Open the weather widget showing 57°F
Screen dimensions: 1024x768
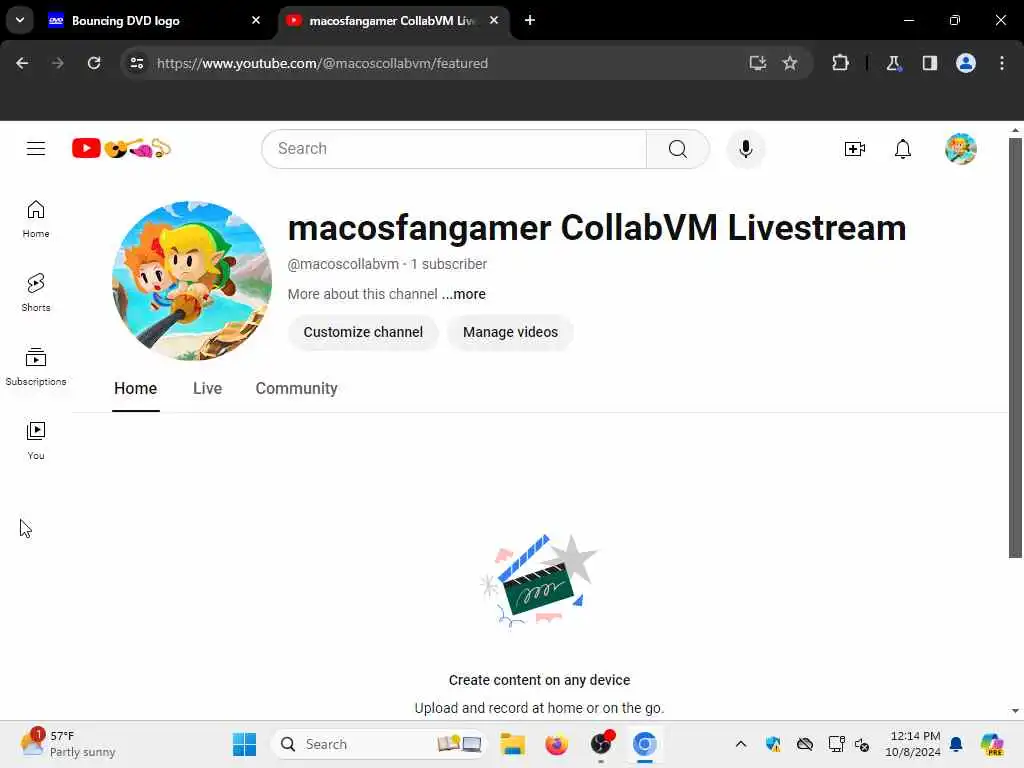coord(67,744)
